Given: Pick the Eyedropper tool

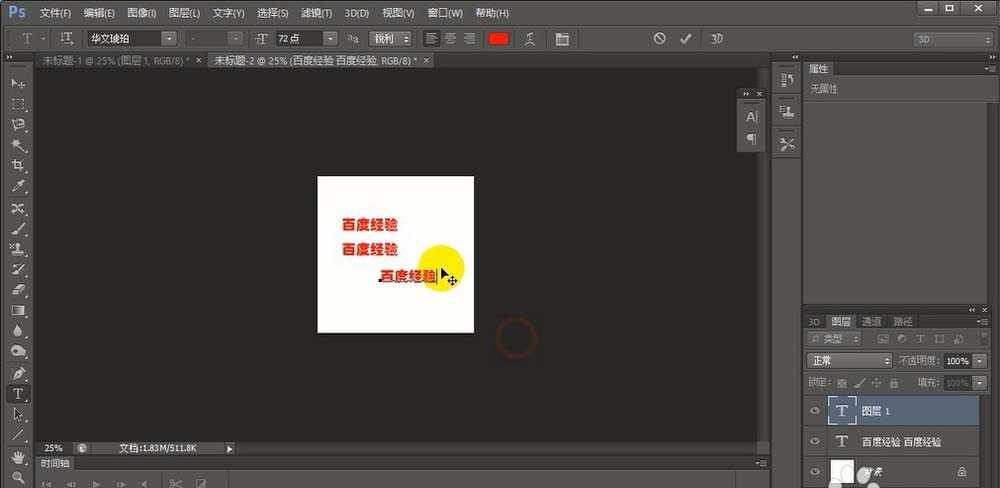Looking at the screenshot, I should [18, 187].
